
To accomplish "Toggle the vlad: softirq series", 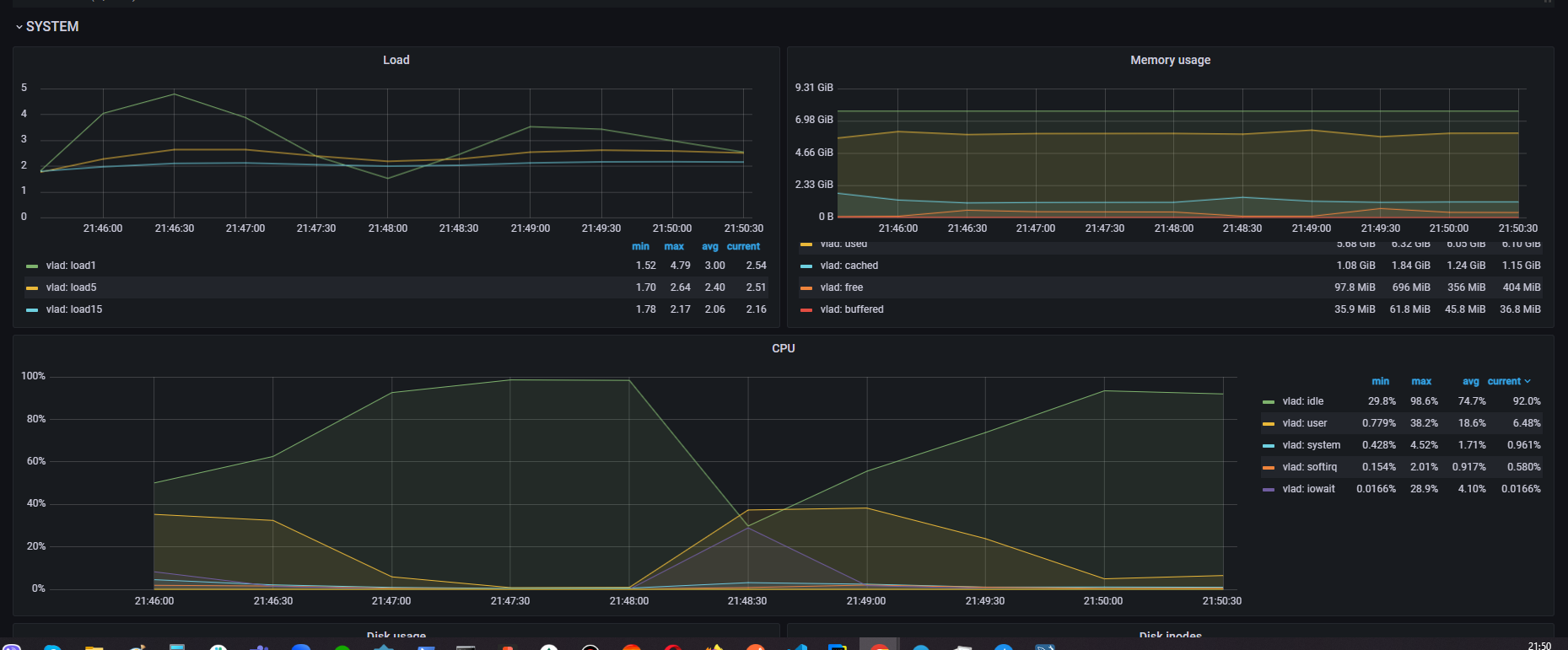I will coord(1309,467).
